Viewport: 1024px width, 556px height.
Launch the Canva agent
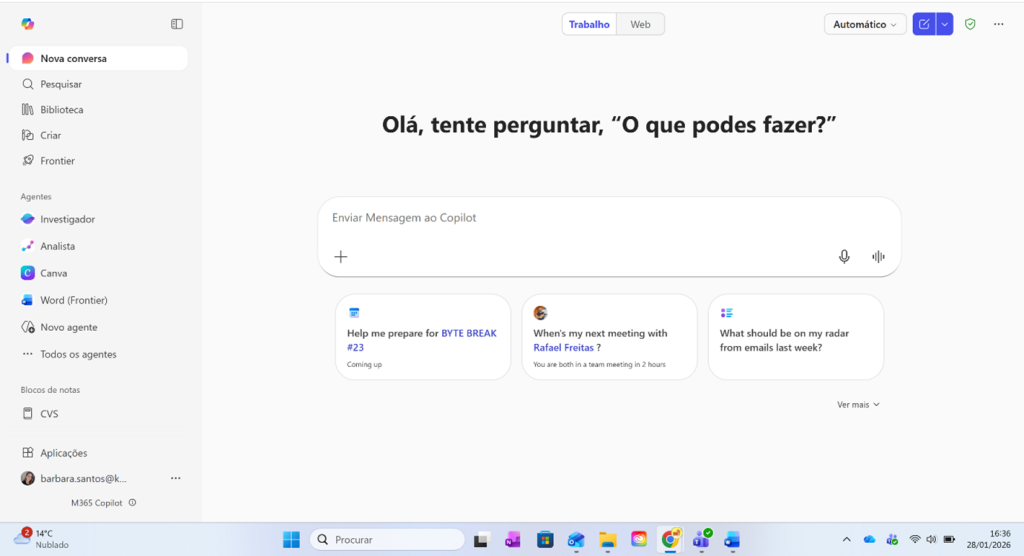point(53,273)
